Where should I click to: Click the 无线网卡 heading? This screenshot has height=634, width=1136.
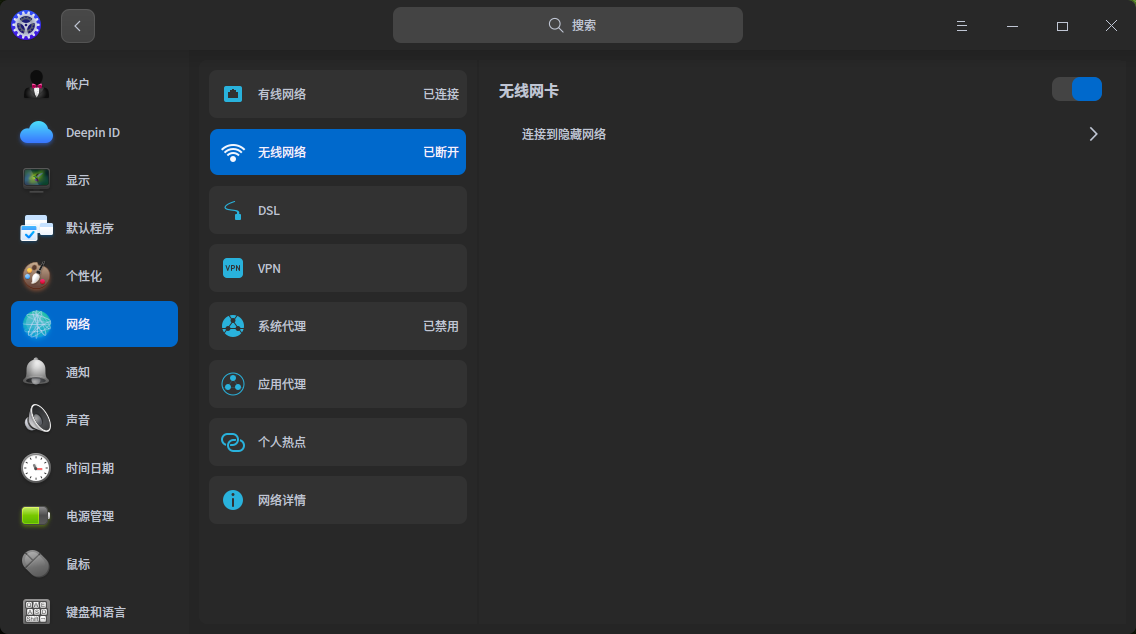(x=528, y=91)
